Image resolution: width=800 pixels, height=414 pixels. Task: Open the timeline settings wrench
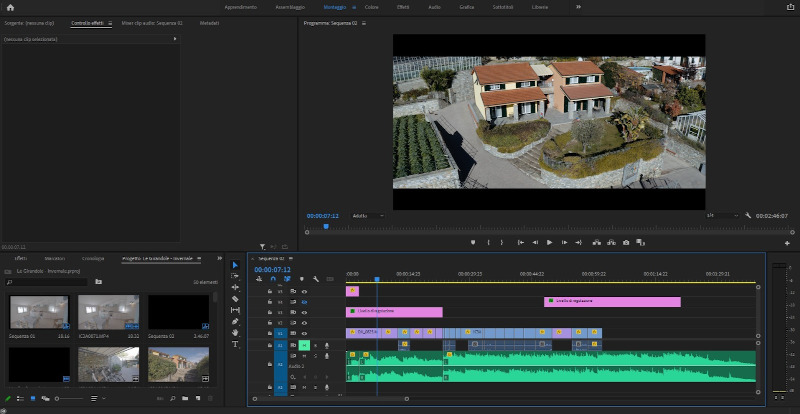click(315, 279)
